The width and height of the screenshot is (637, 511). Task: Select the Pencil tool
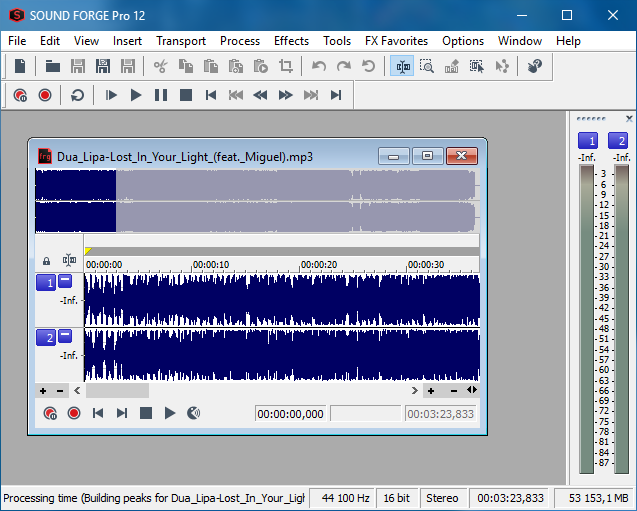click(452, 66)
